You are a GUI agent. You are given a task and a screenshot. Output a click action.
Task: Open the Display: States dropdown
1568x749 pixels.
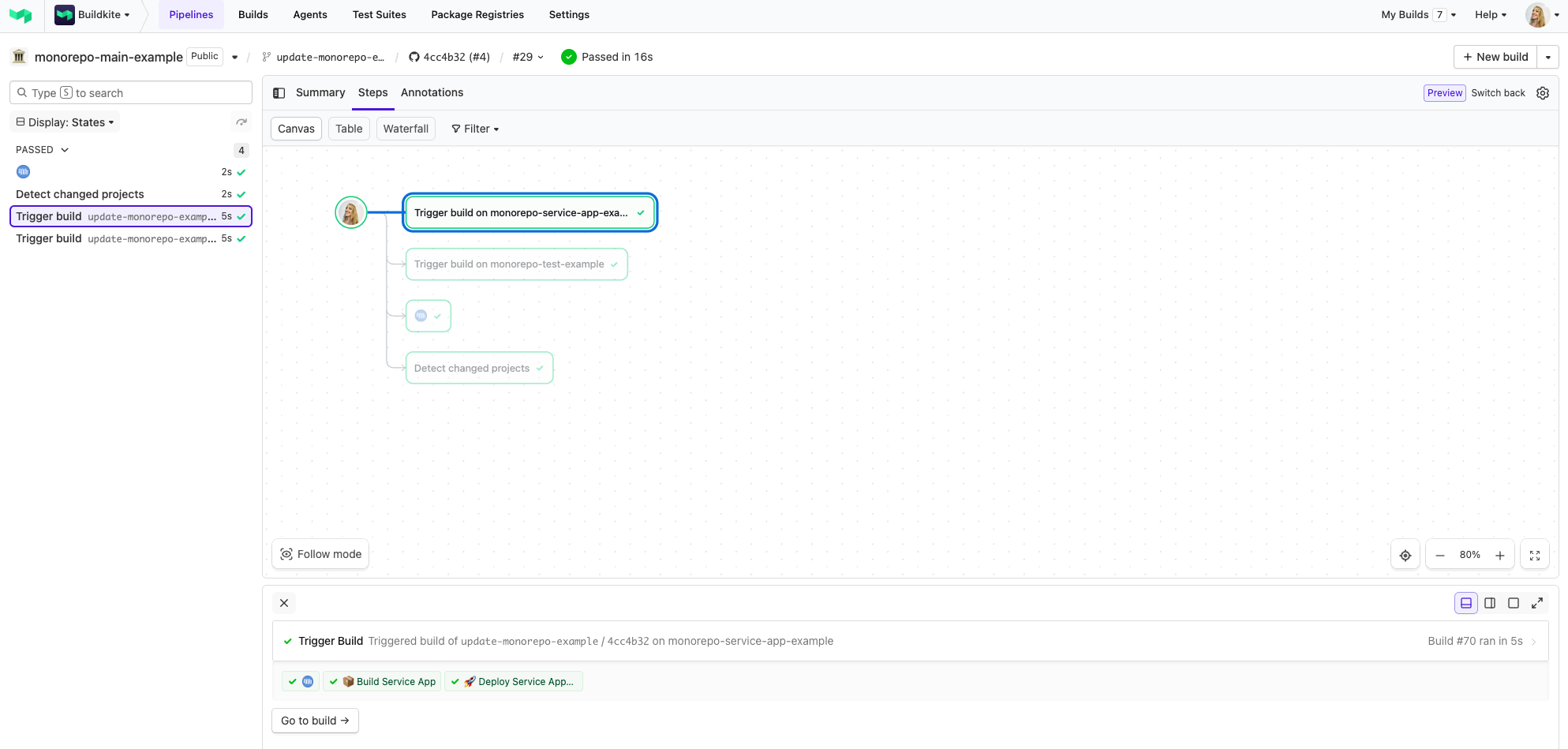65,122
